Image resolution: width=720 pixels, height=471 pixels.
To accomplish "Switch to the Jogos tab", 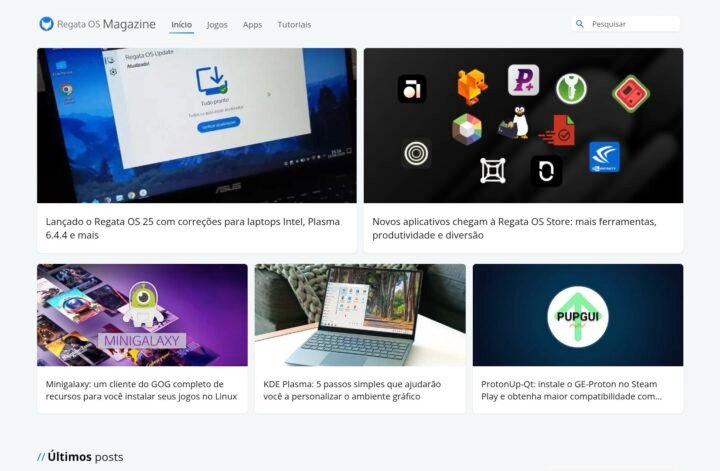I will (217, 24).
